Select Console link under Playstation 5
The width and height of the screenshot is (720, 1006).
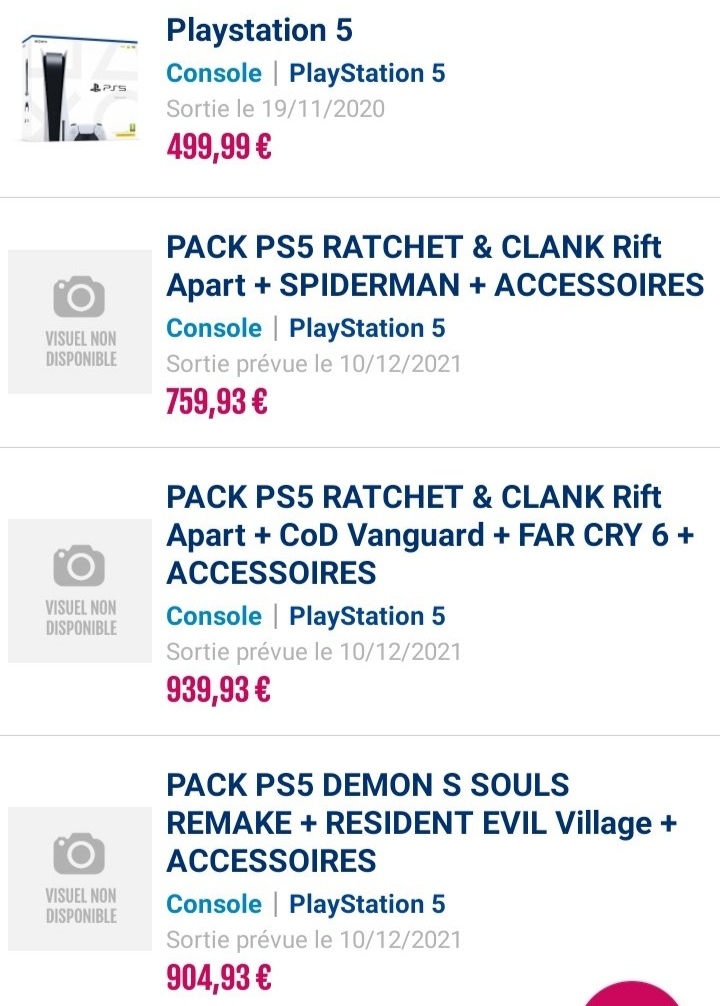tap(214, 73)
